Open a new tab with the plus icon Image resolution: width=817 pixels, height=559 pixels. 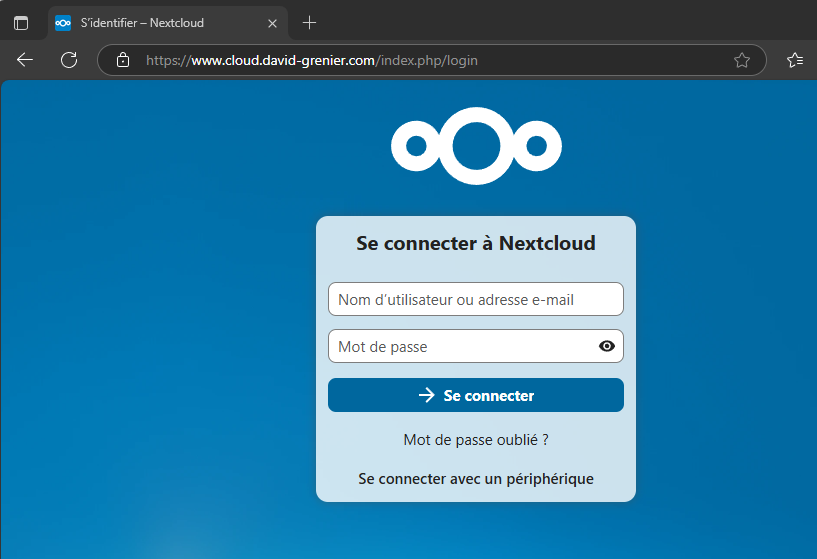pyautogui.click(x=309, y=23)
